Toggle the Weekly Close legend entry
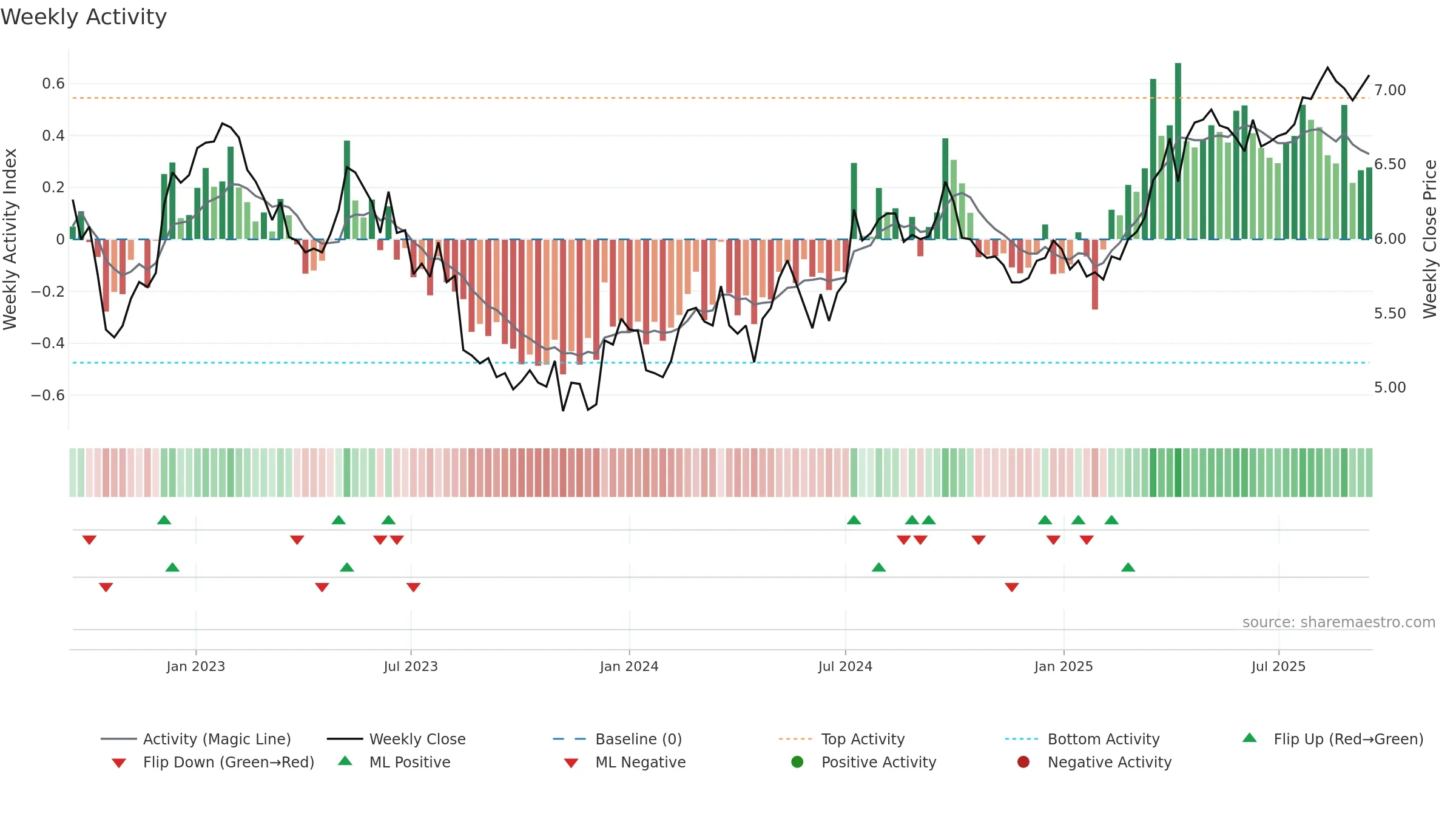Screen dimensions: 1456x819 click(x=396, y=739)
